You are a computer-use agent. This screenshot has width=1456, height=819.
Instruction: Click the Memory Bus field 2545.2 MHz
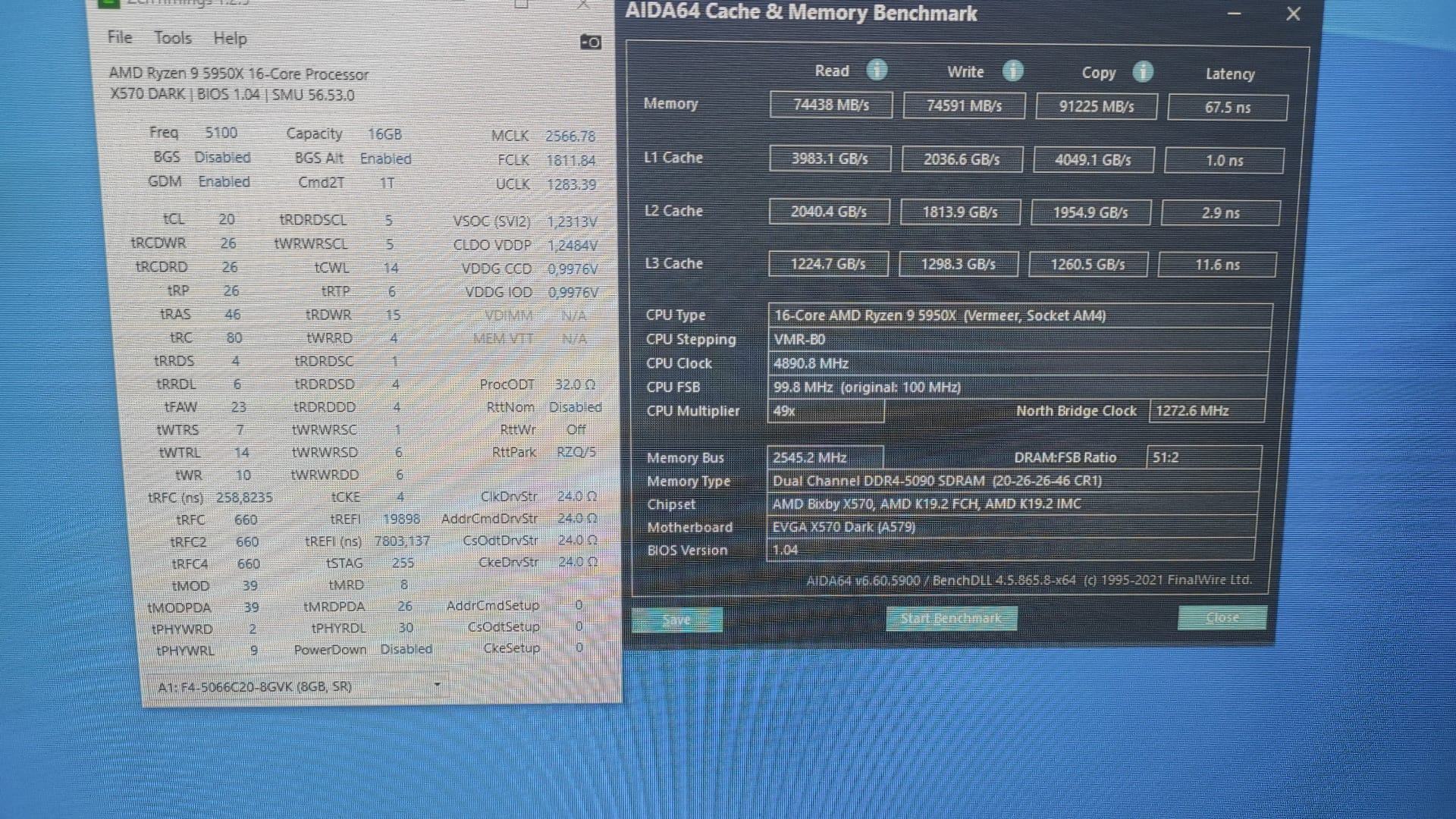(825, 457)
